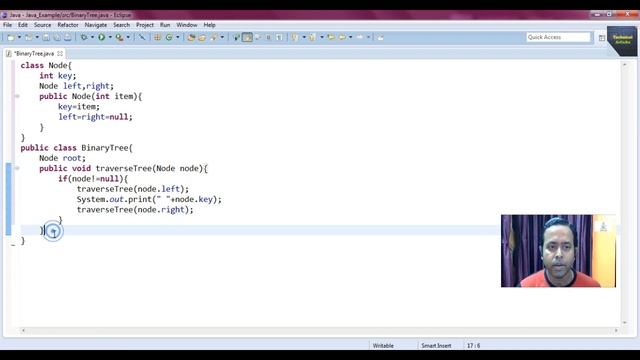Click the New Java Package icon
Image resolution: width=640 pixels, height=360 pixels.
point(157,37)
